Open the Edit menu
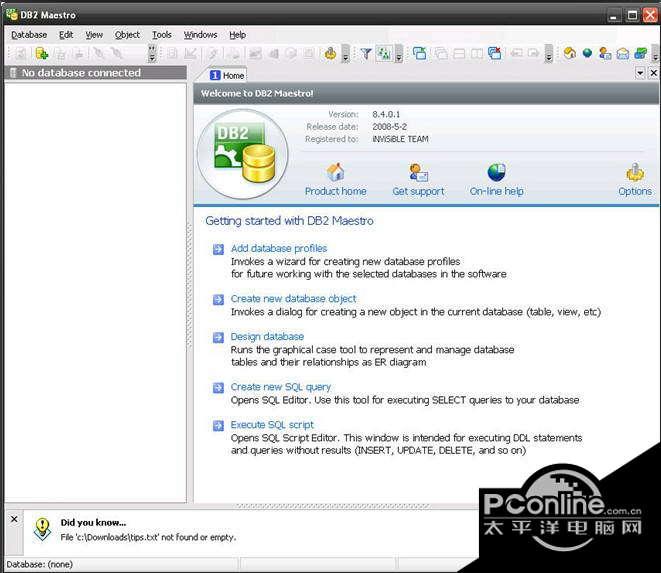The height and width of the screenshot is (573, 661). 66,35
